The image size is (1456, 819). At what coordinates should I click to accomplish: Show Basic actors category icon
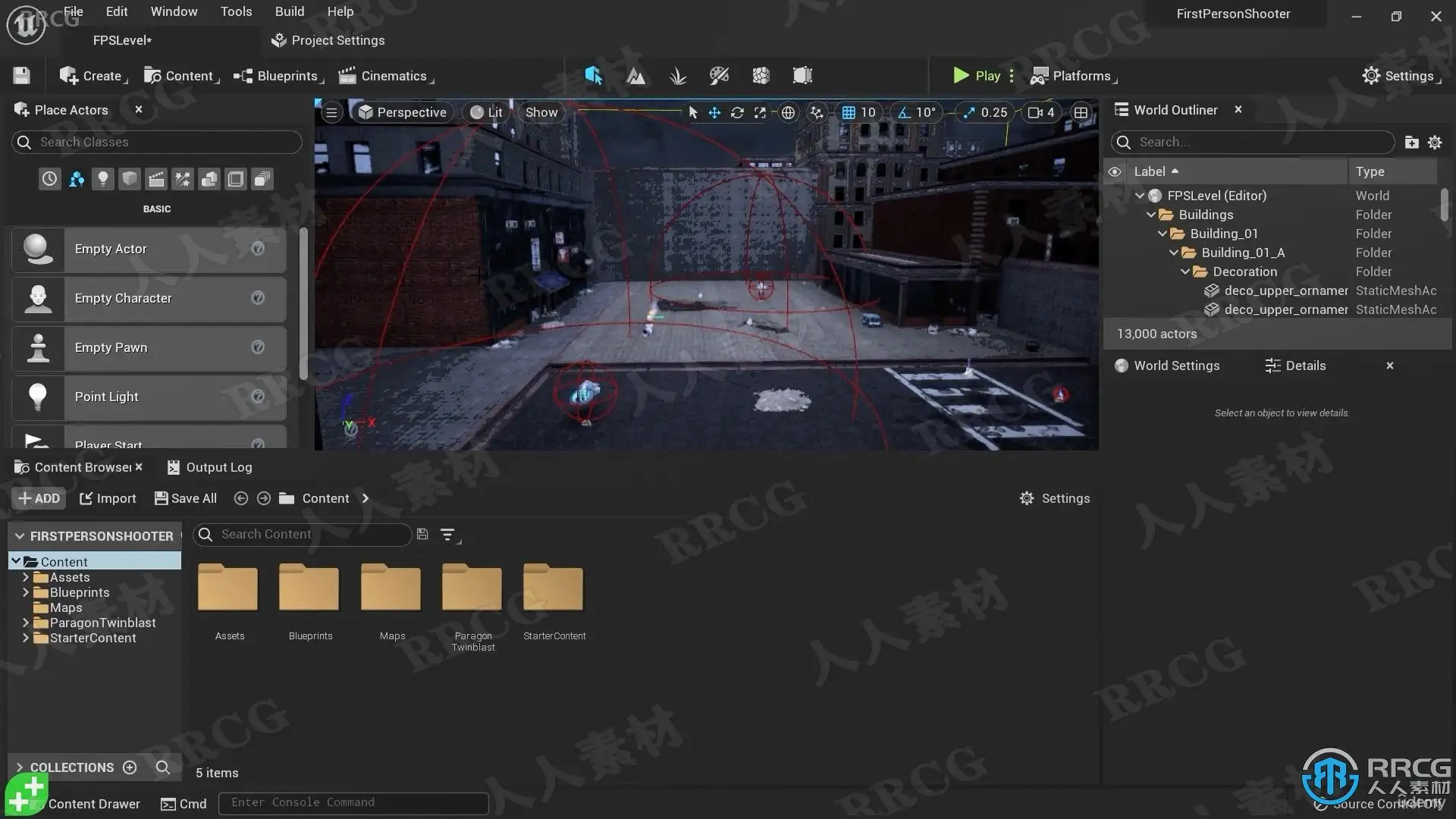click(x=77, y=179)
